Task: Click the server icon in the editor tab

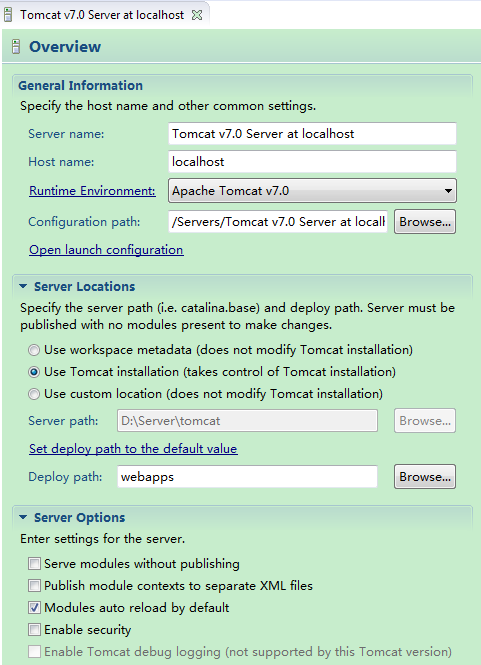Action: pyautogui.click(x=7, y=15)
